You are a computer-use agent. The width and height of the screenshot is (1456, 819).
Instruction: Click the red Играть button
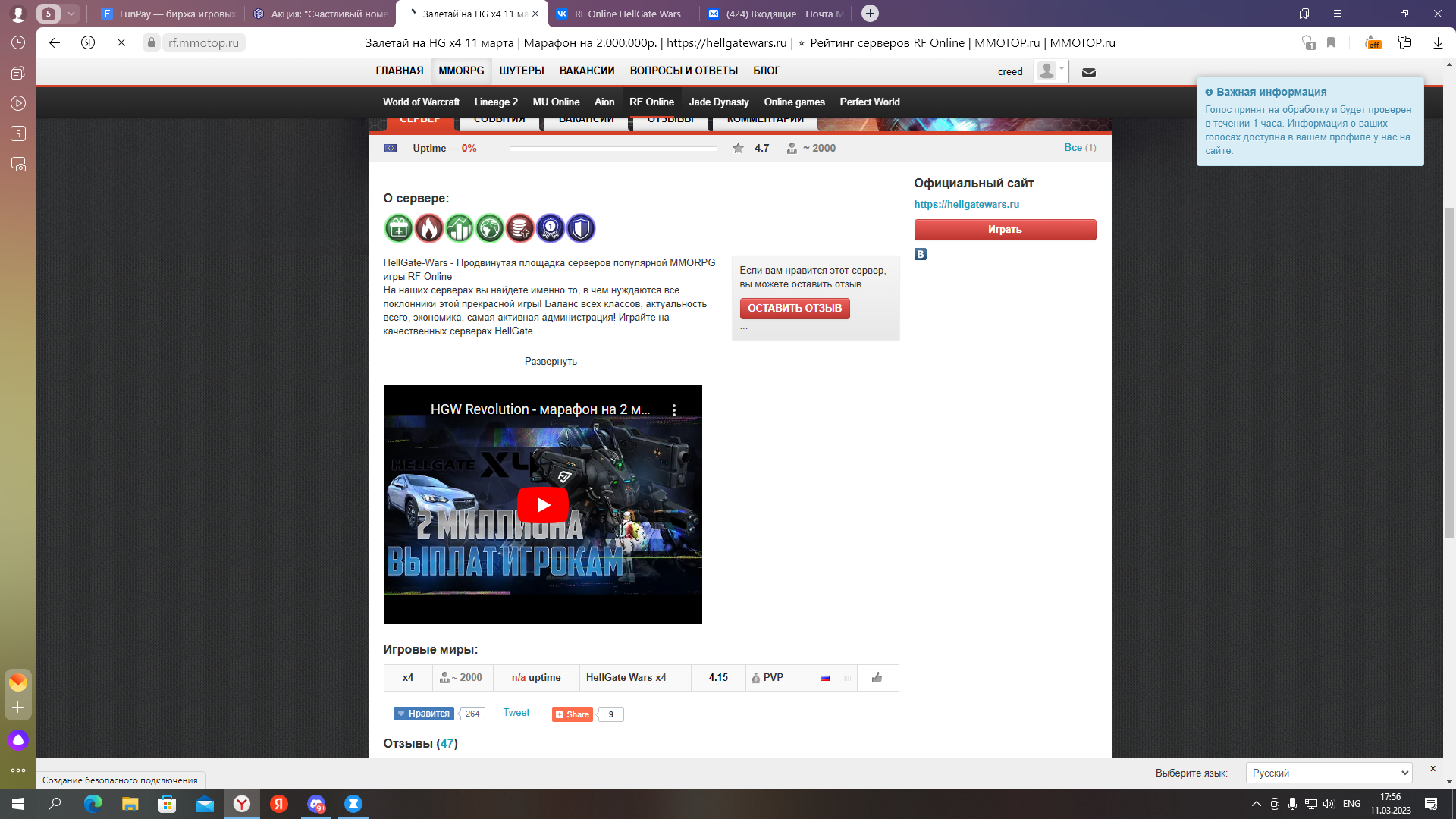(x=1005, y=230)
